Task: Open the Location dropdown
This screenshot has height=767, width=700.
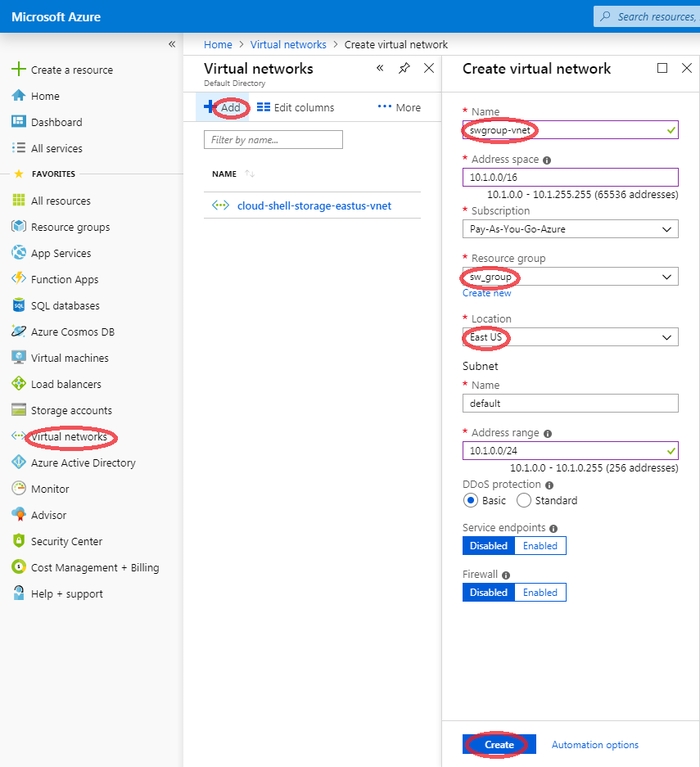Action: (x=570, y=338)
